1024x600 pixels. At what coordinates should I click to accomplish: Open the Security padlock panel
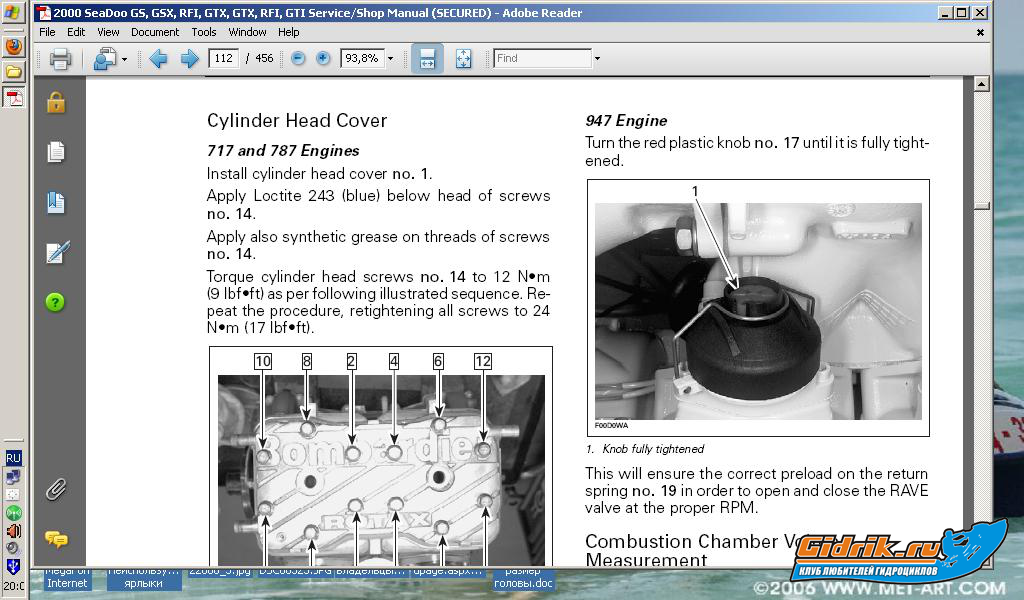pyautogui.click(x=56, y=102)
